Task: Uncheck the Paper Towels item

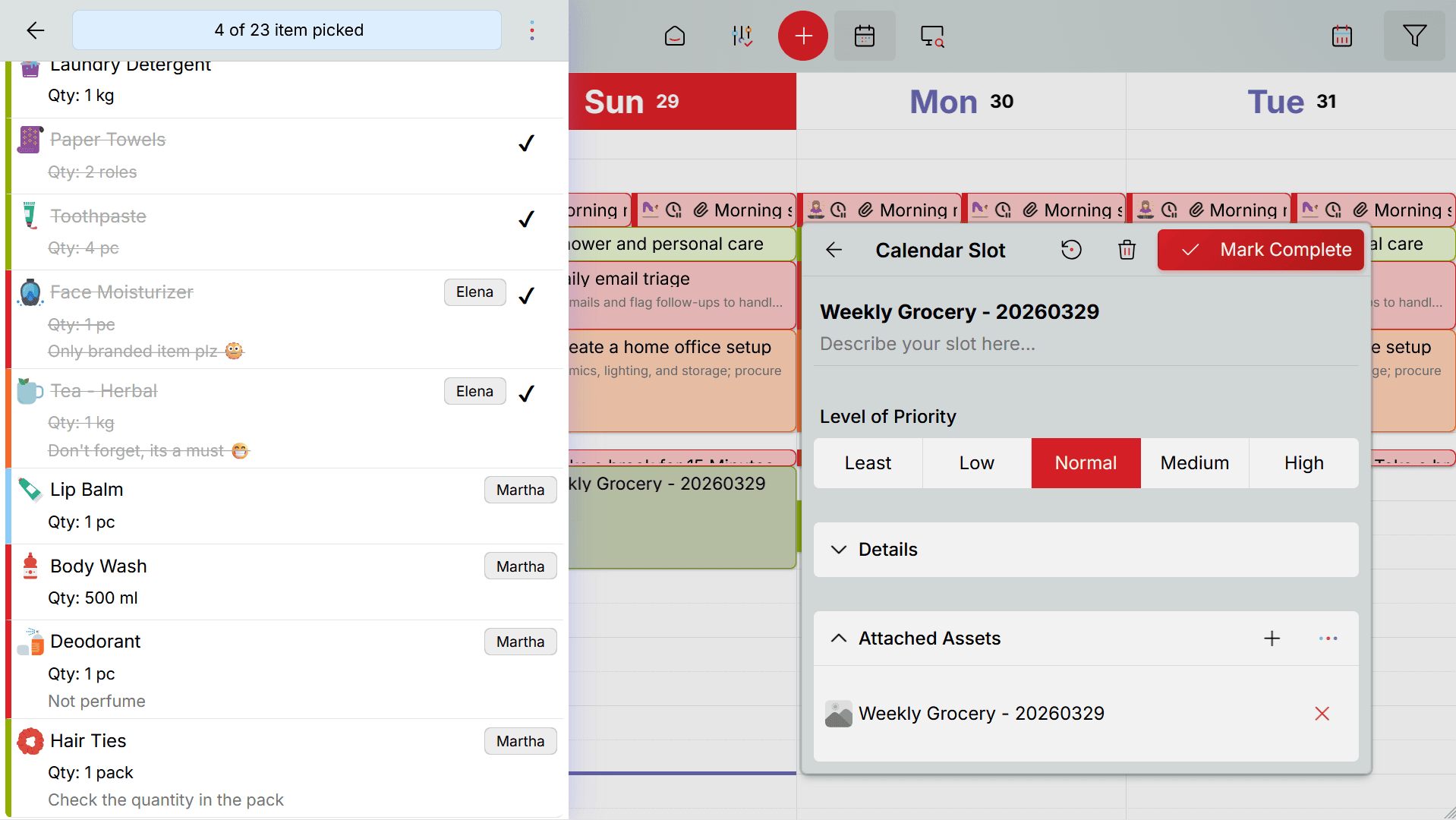Action: [526, 143]
